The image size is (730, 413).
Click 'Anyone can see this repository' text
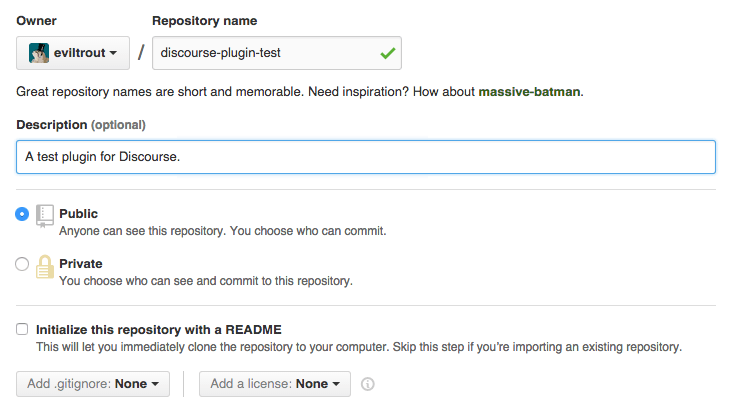coord(142,231)
